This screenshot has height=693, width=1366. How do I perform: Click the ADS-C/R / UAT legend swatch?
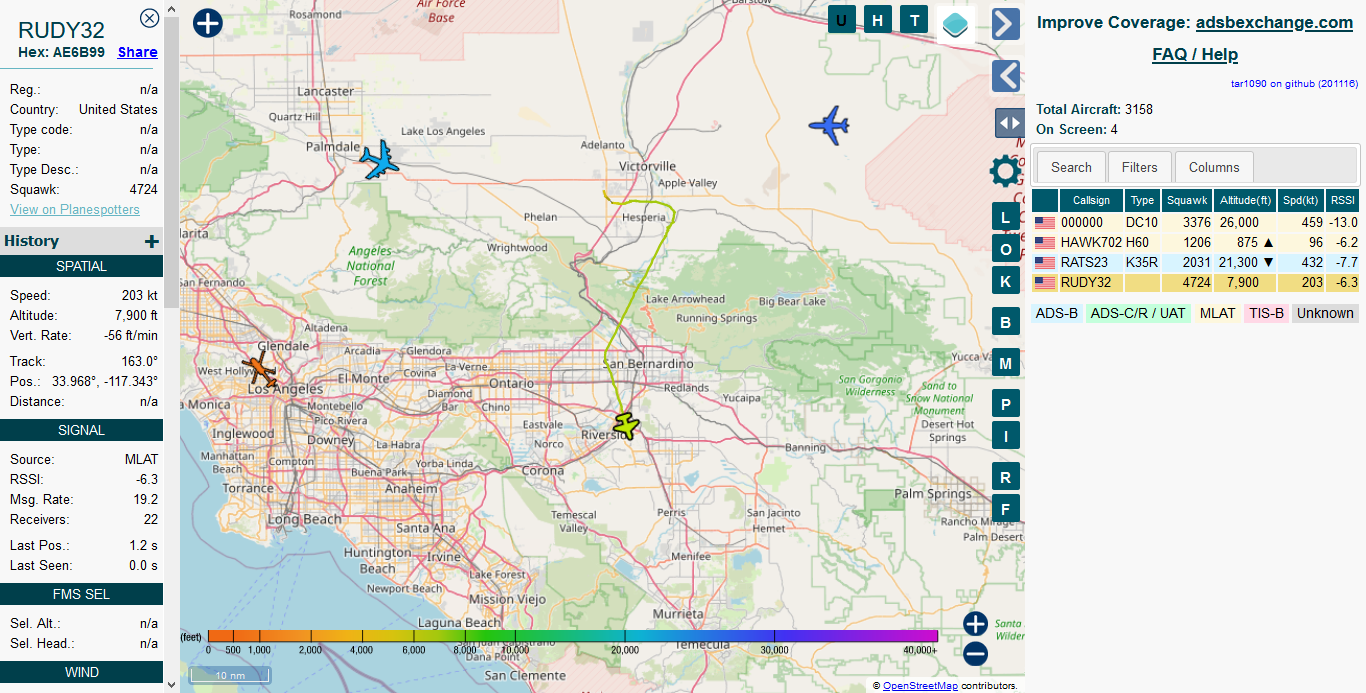(x=1138, y=313)
